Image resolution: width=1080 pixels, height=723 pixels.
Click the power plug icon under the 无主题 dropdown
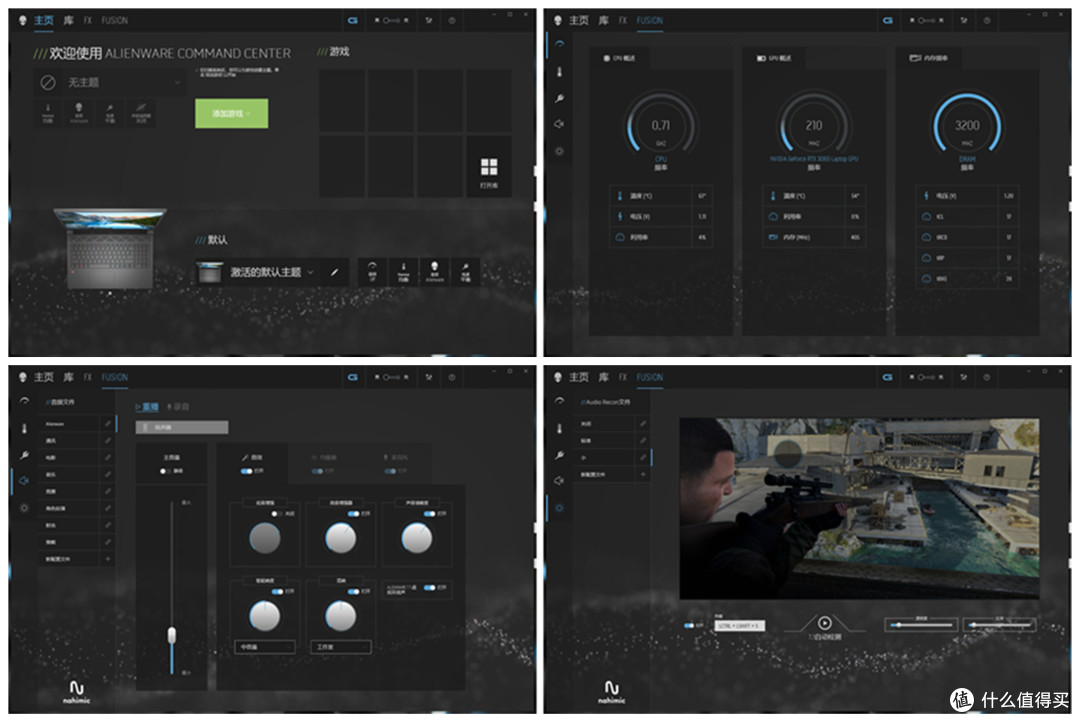[x=110, y=113]
